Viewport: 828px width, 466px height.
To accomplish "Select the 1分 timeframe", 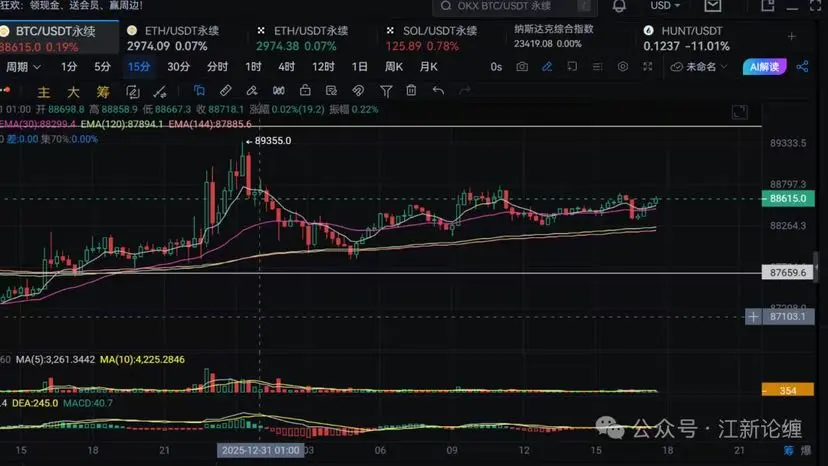I will 69,67.
